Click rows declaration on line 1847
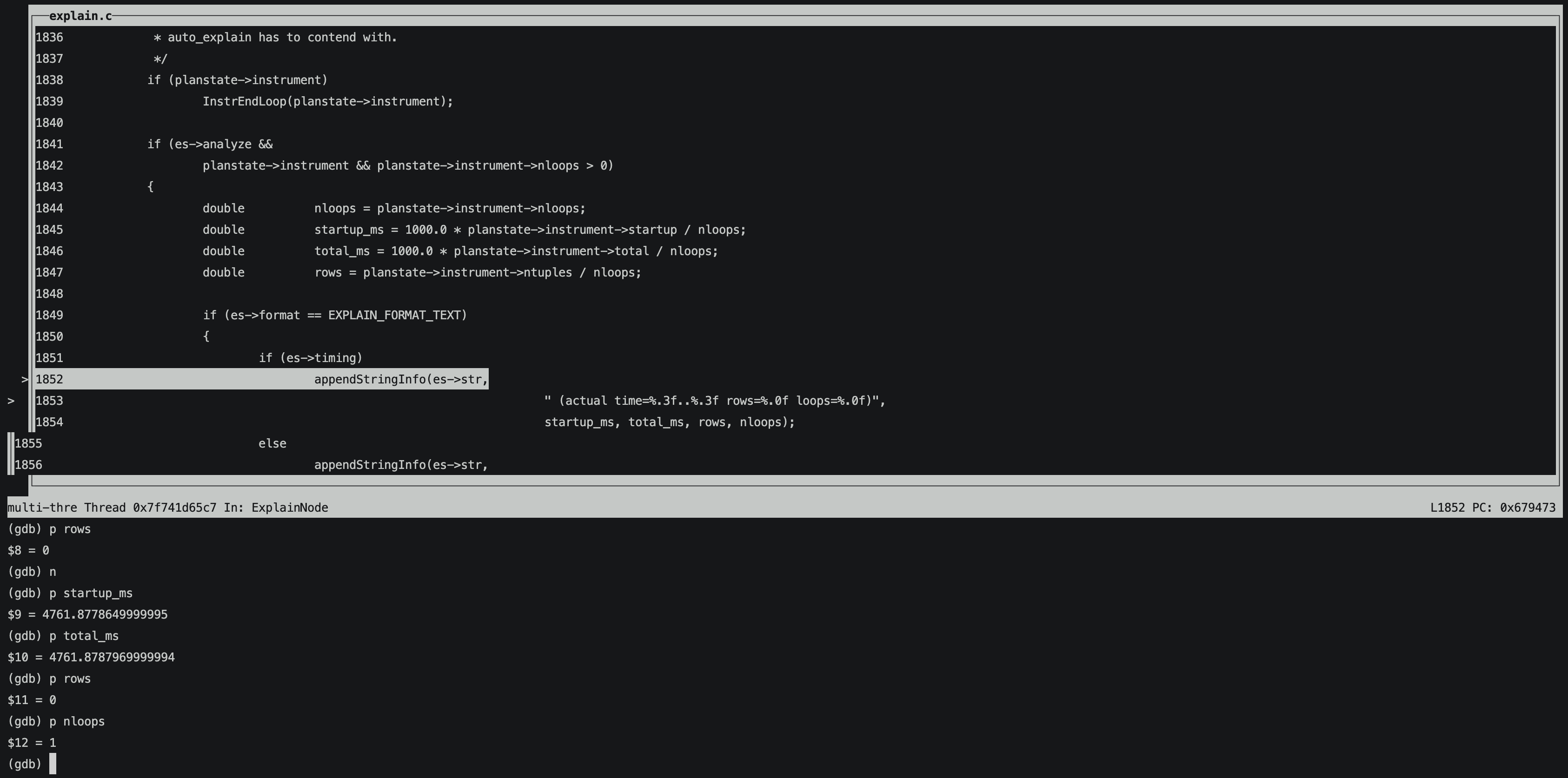Image resolution: width=1568 pixels, height=778 pixels. tap(422, 272)
